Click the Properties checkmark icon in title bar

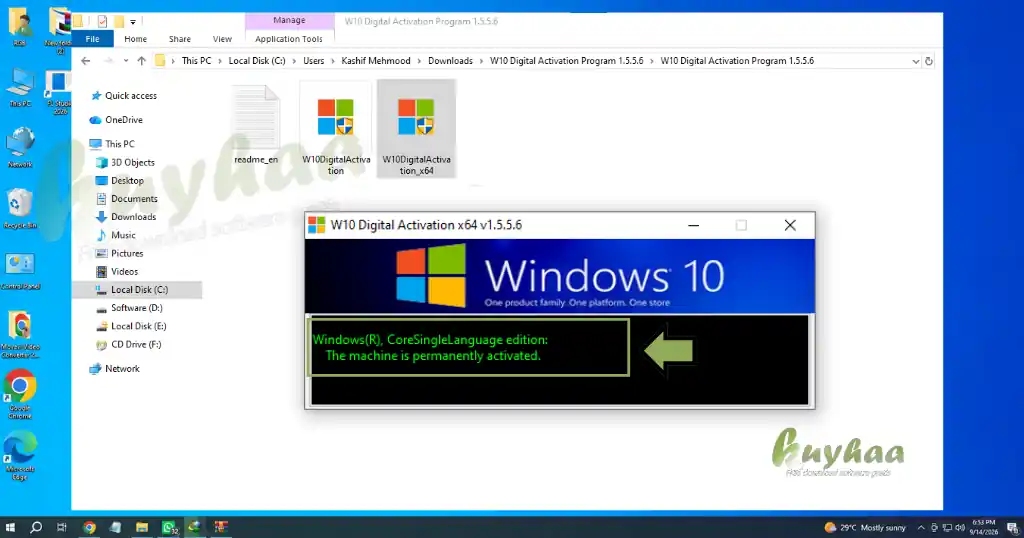click(103, 22)
